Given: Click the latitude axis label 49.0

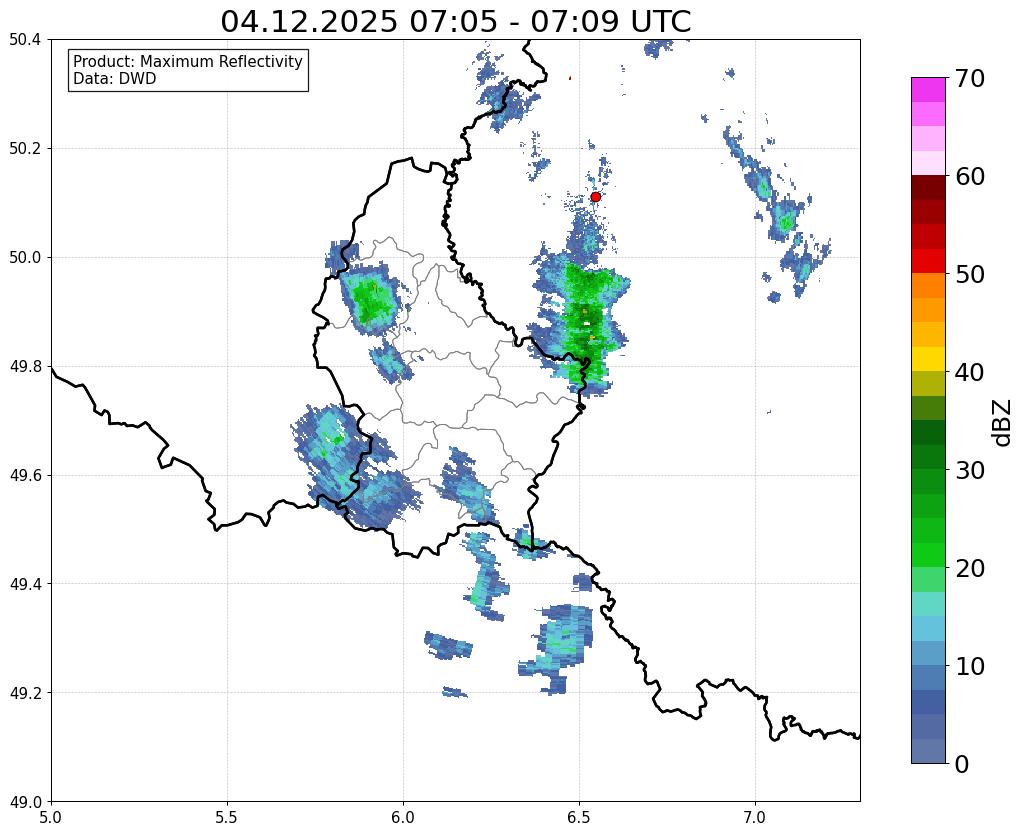Looking at the screenshot, I should pyautogui.click(x=25, y=801).
